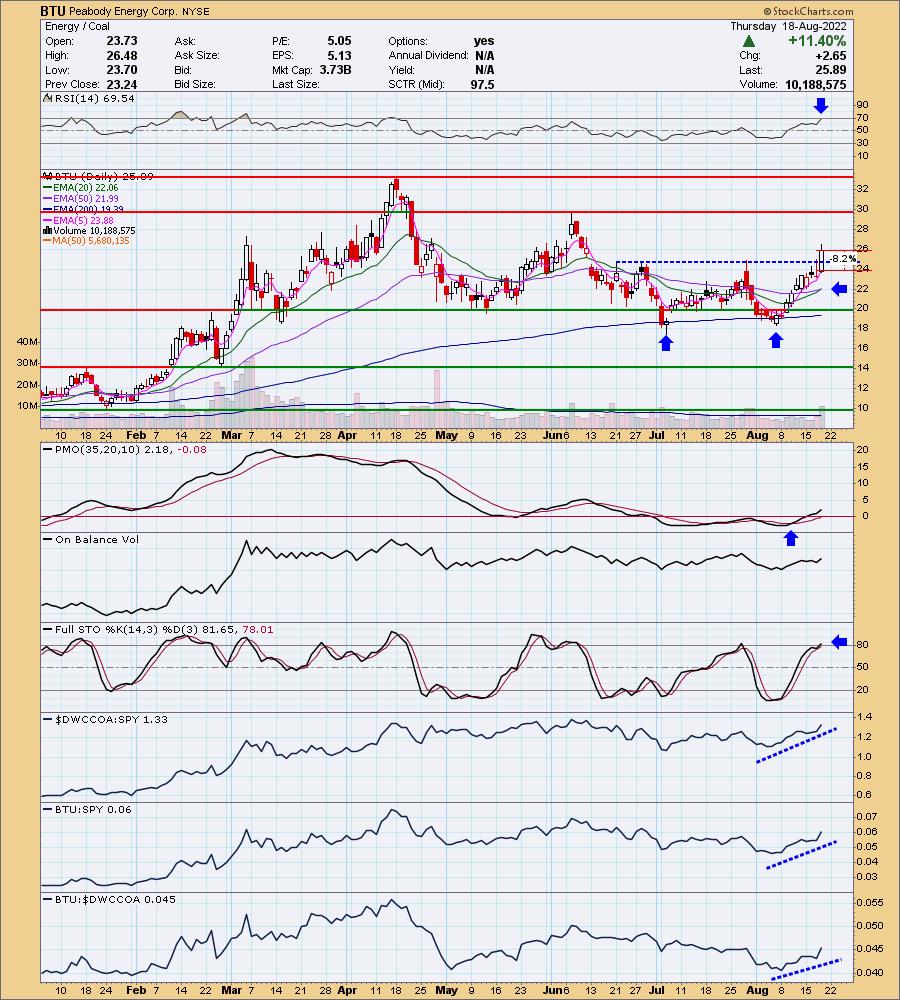
Task: Select the Prev Close value 23.24
Action: (x=121, y=84)
